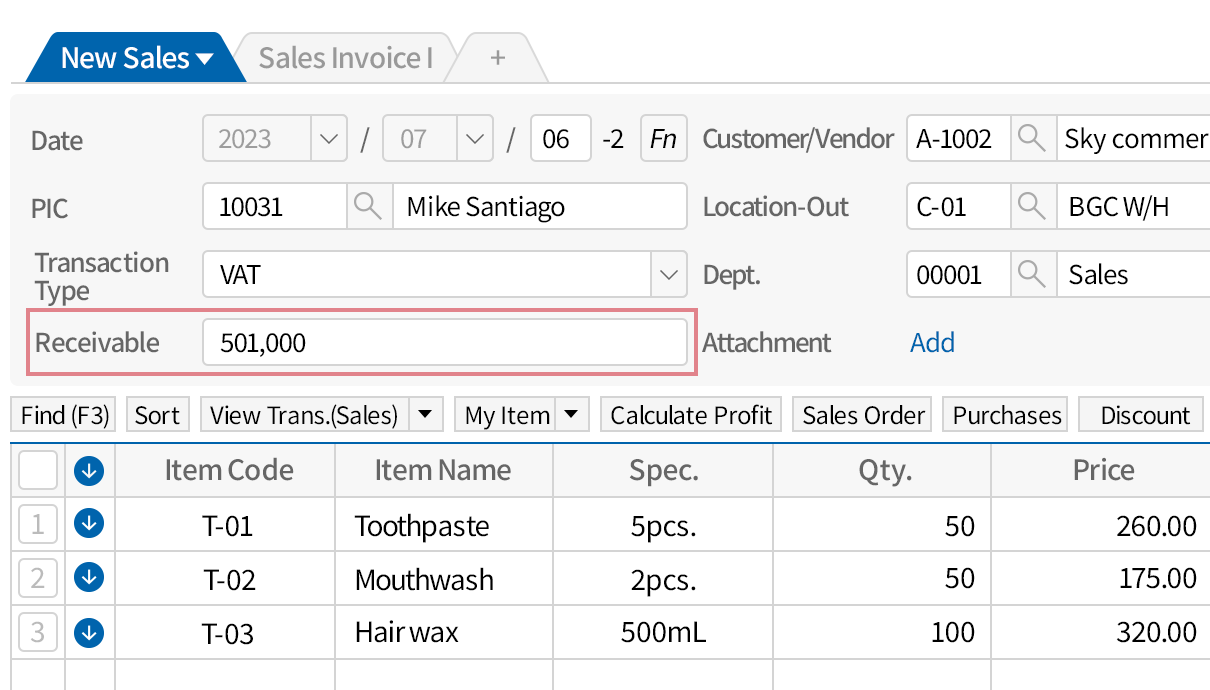Click inside the Receivable amount field
The height and width of the screenshot is (690, 1210).
[445, 342]
